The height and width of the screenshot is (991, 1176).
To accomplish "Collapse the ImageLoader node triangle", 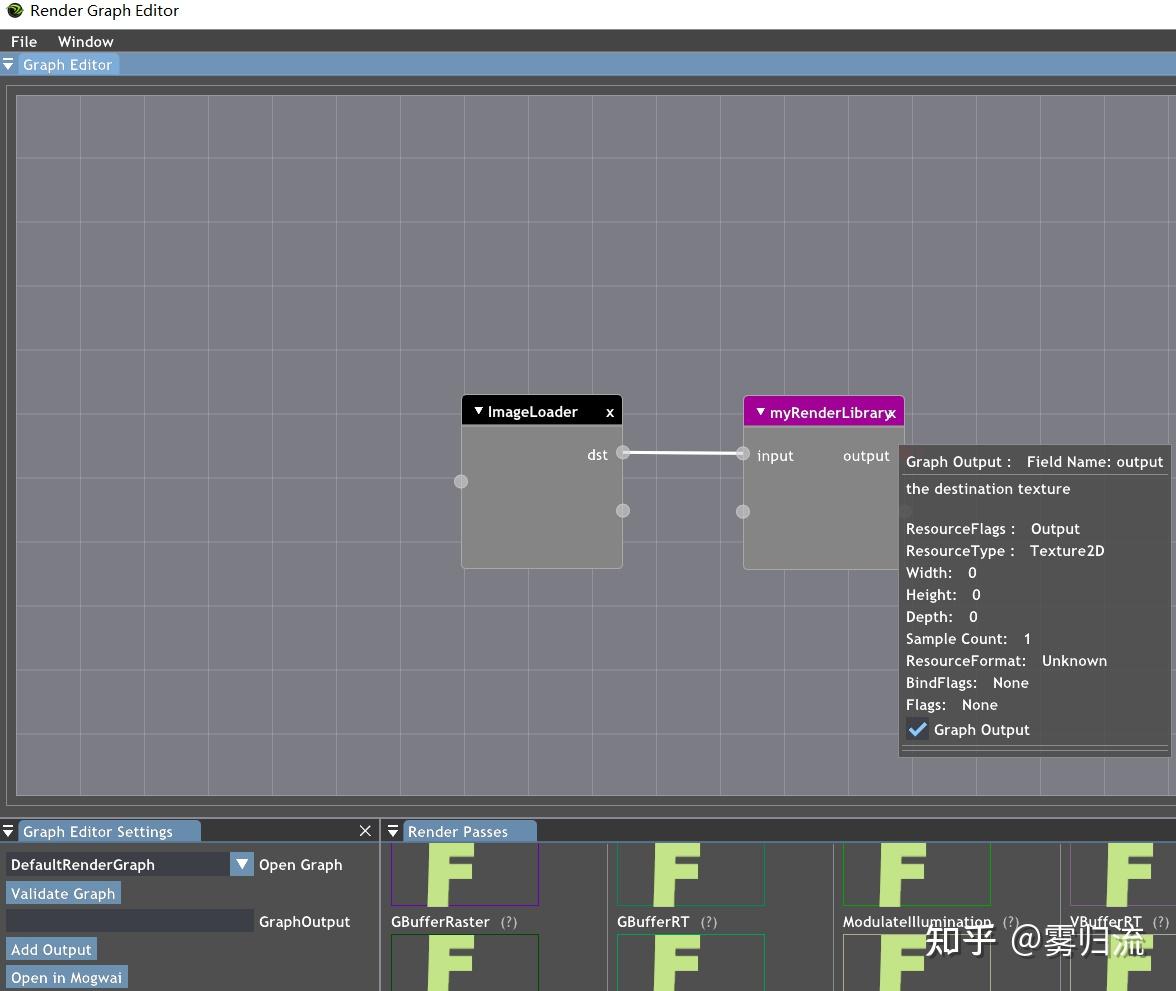I will (478, 411).
